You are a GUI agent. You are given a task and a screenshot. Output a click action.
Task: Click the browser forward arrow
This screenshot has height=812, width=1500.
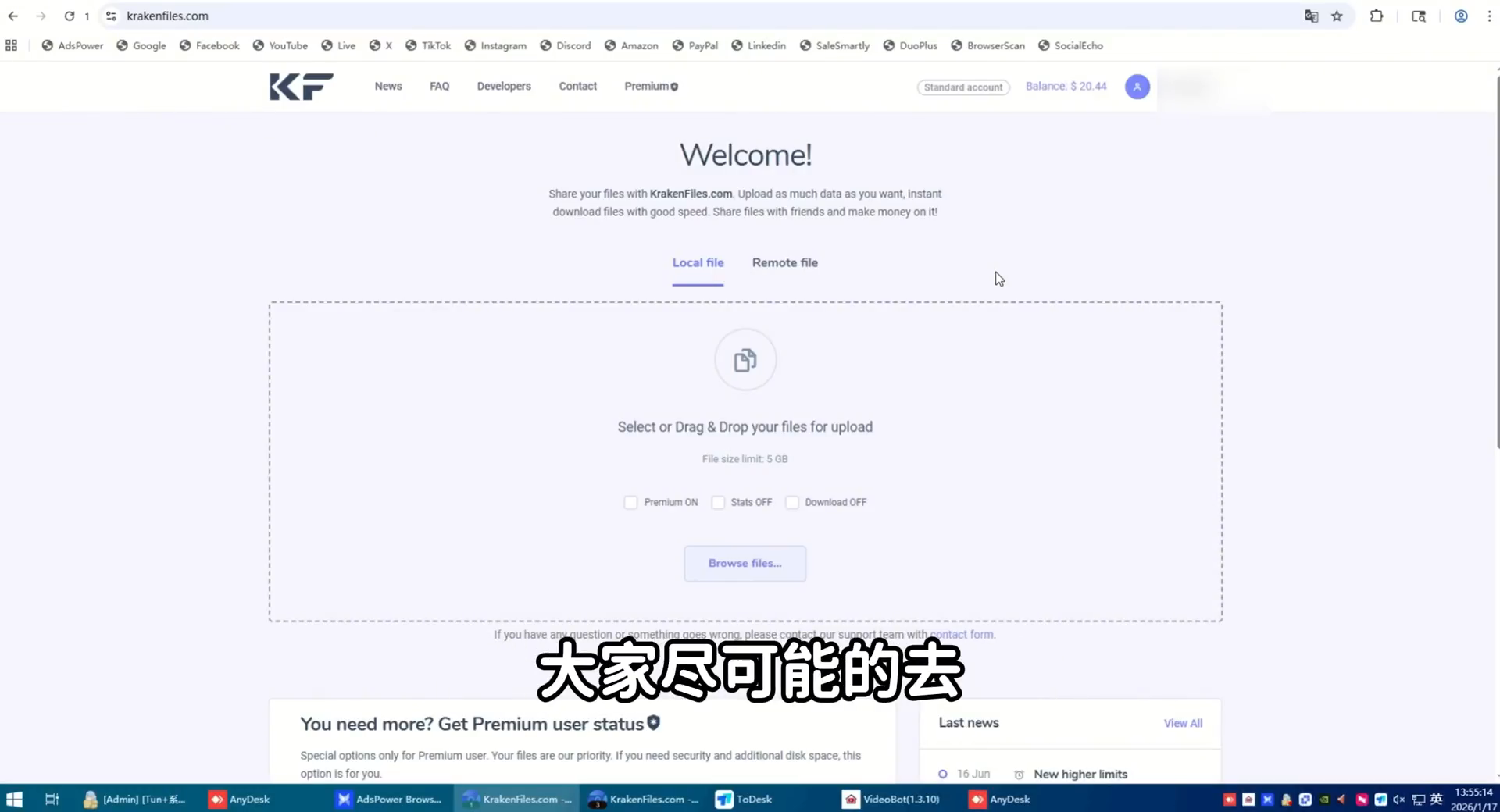(x=41, y=16)
